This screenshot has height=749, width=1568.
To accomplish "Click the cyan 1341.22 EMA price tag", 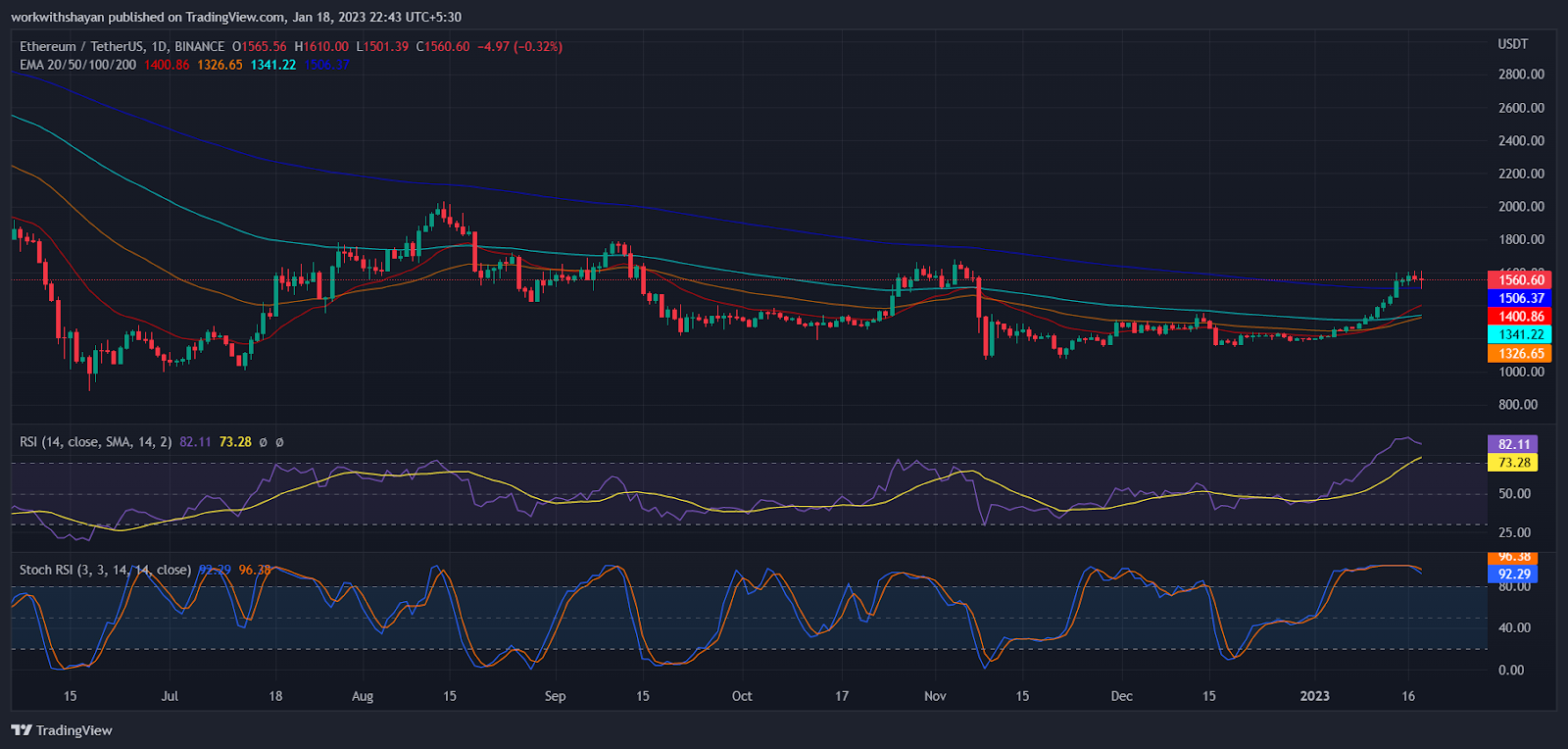I will tap(1519, 335).
